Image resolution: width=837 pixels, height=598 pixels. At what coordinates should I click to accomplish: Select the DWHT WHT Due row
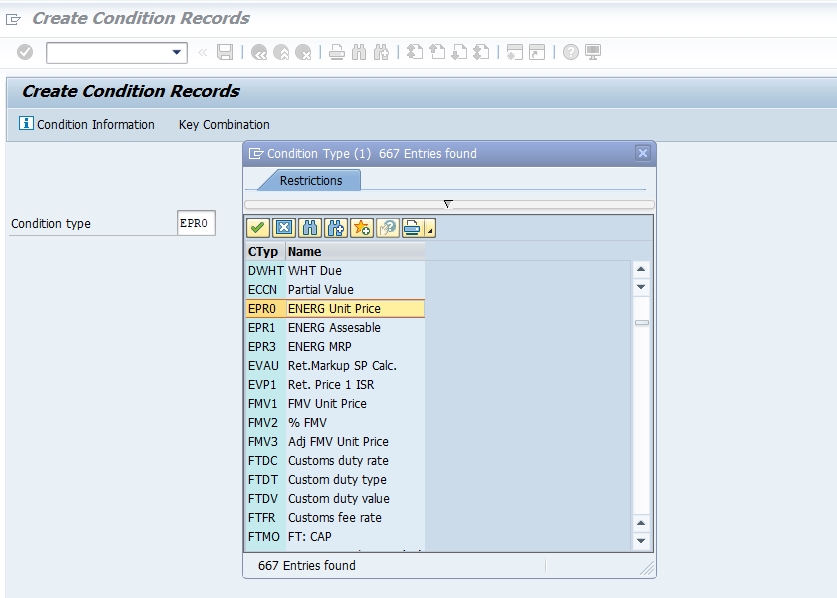335,271
